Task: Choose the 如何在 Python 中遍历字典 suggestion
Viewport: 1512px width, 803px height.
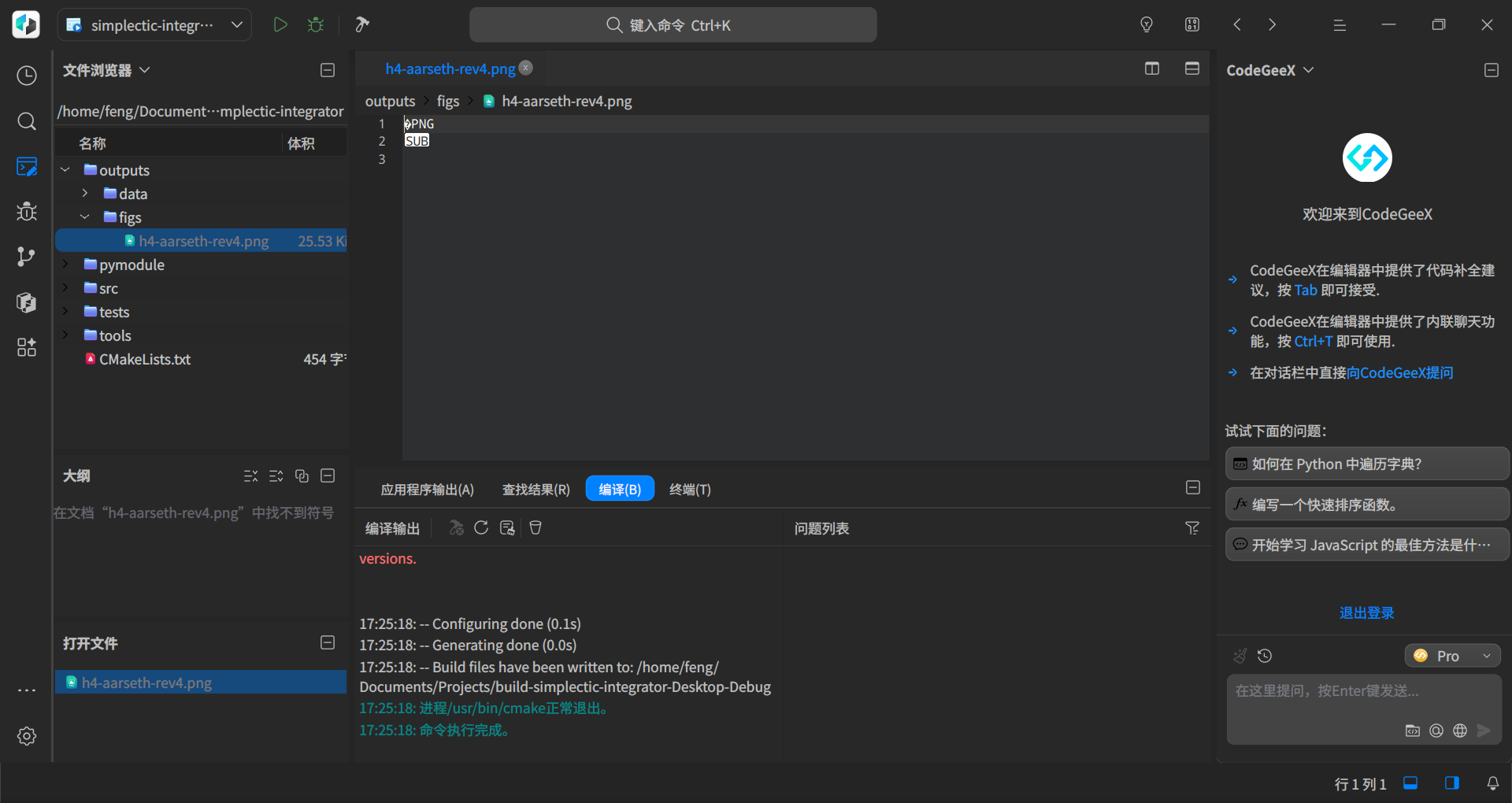Action: point(1367,464)
